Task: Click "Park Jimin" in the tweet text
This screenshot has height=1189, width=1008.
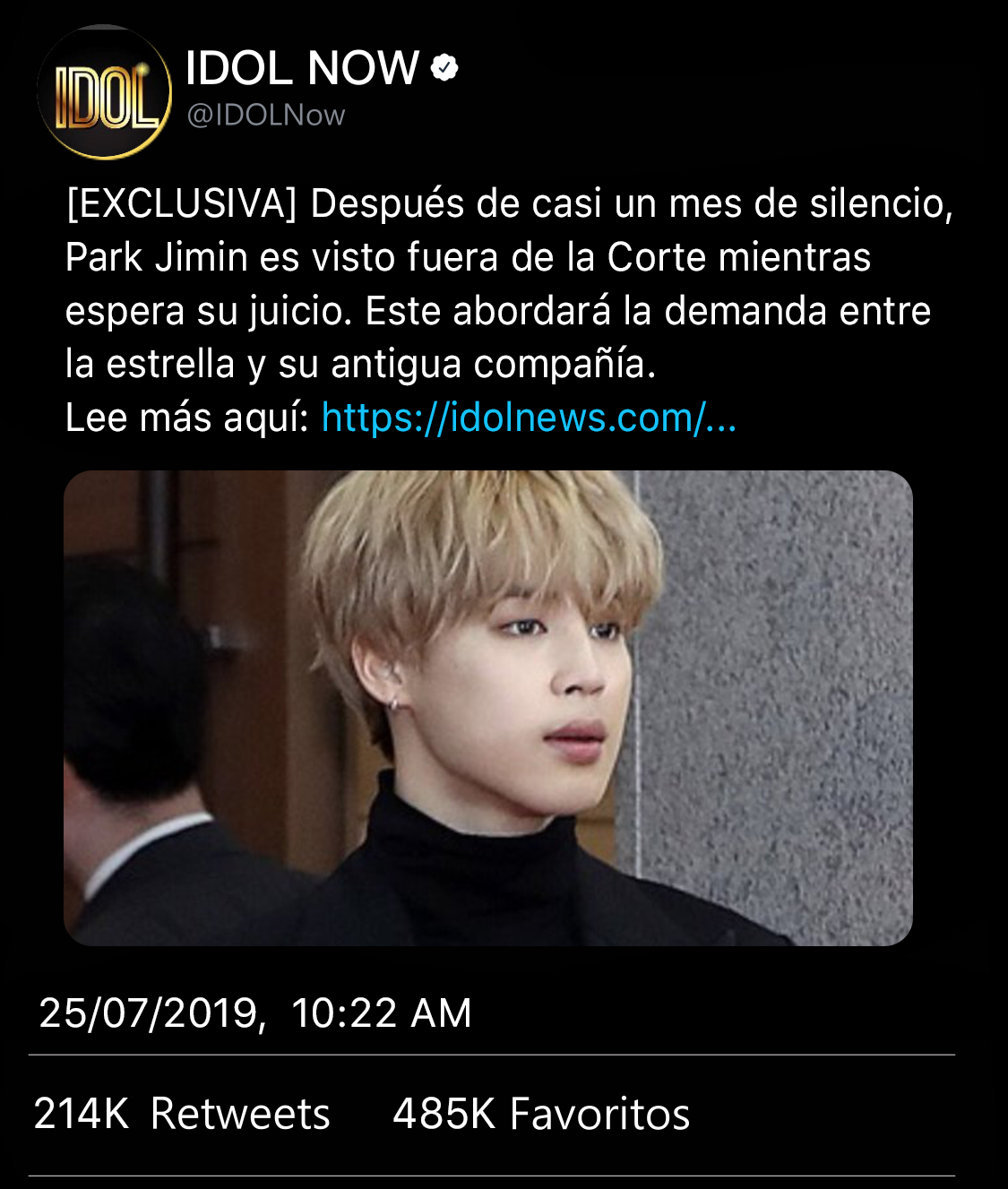Action: 157,258
